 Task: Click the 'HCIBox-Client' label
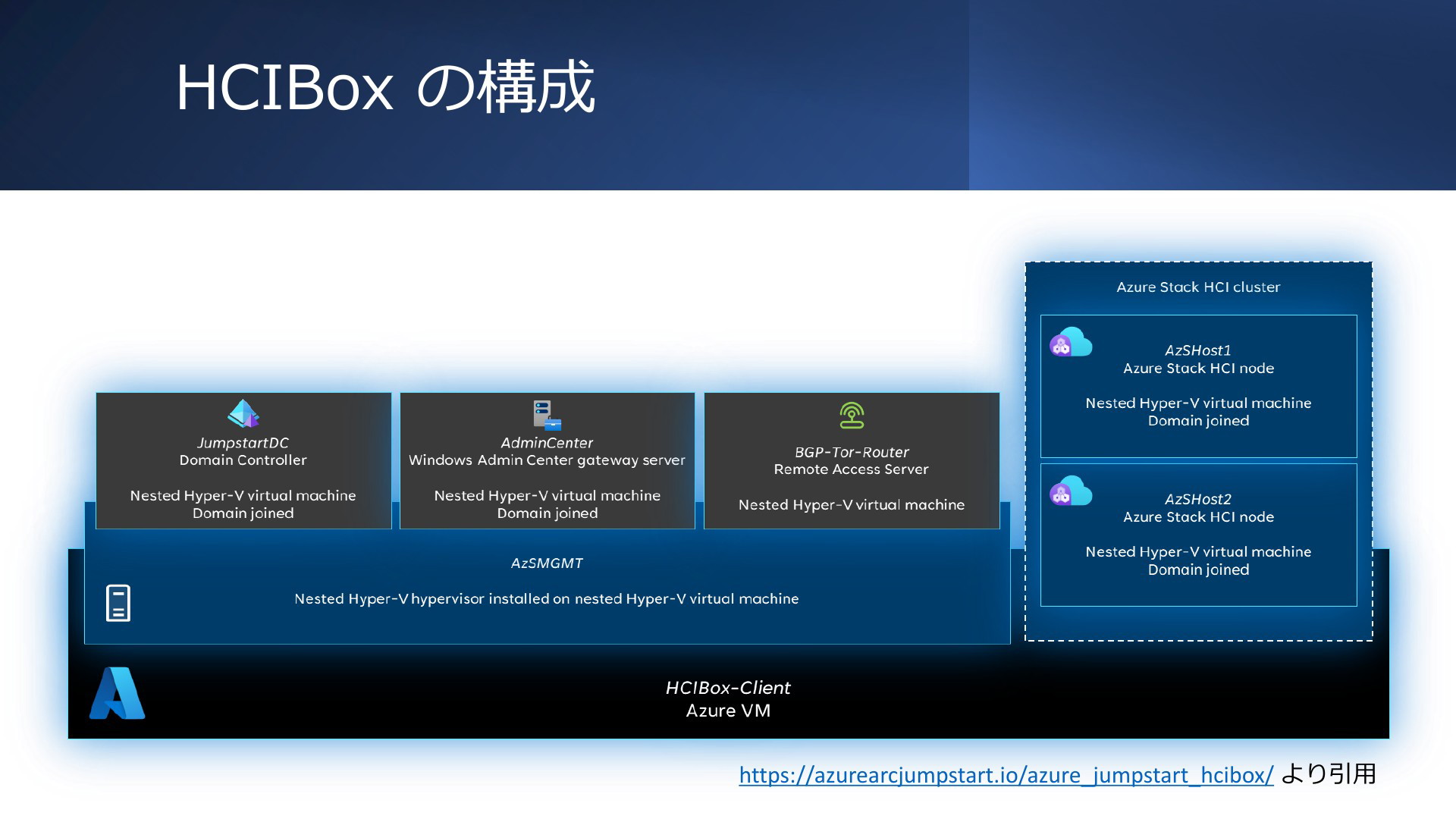728,688
